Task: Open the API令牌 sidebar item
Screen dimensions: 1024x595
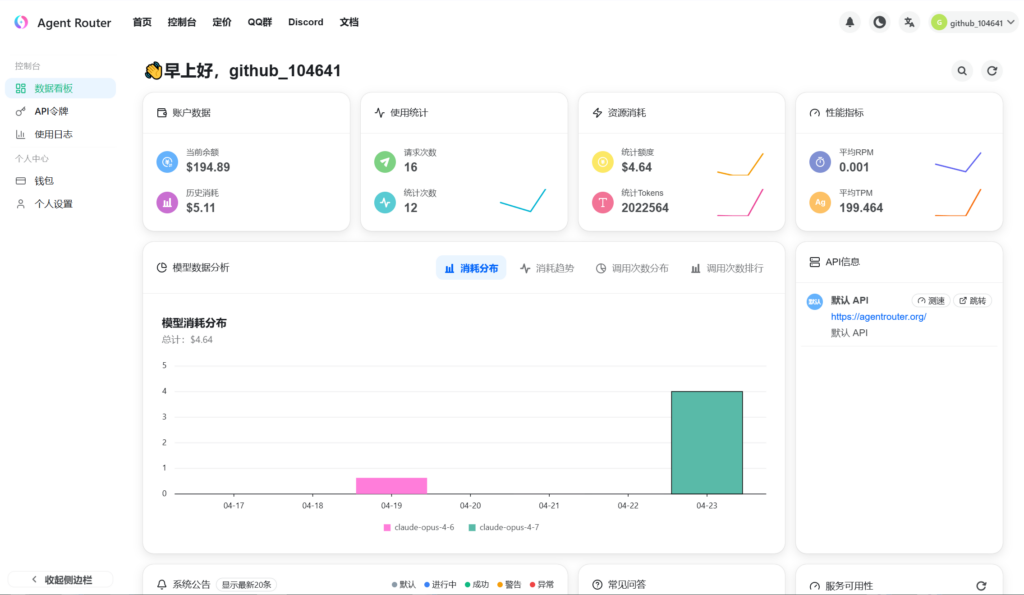Action: [51, 111]
